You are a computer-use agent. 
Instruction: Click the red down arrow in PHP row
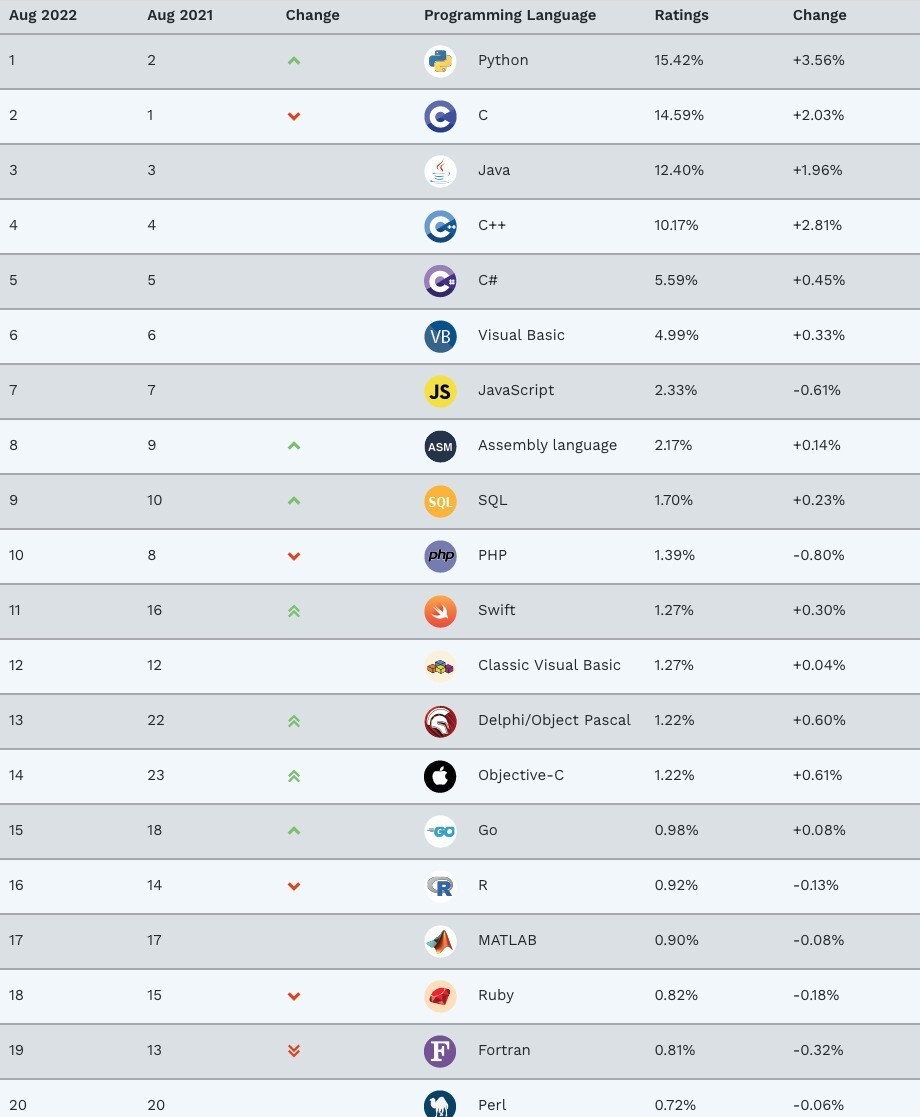pyautogui.click(x=294, y=556)
